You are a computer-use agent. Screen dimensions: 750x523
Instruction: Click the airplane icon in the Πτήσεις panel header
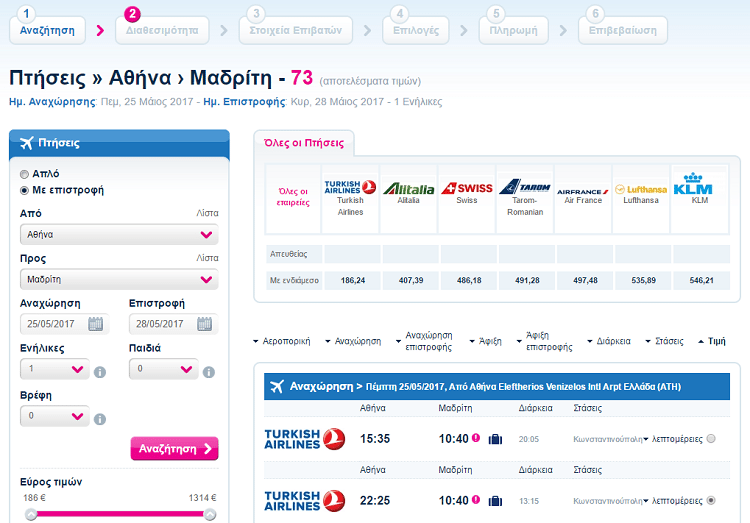point(27,143)
